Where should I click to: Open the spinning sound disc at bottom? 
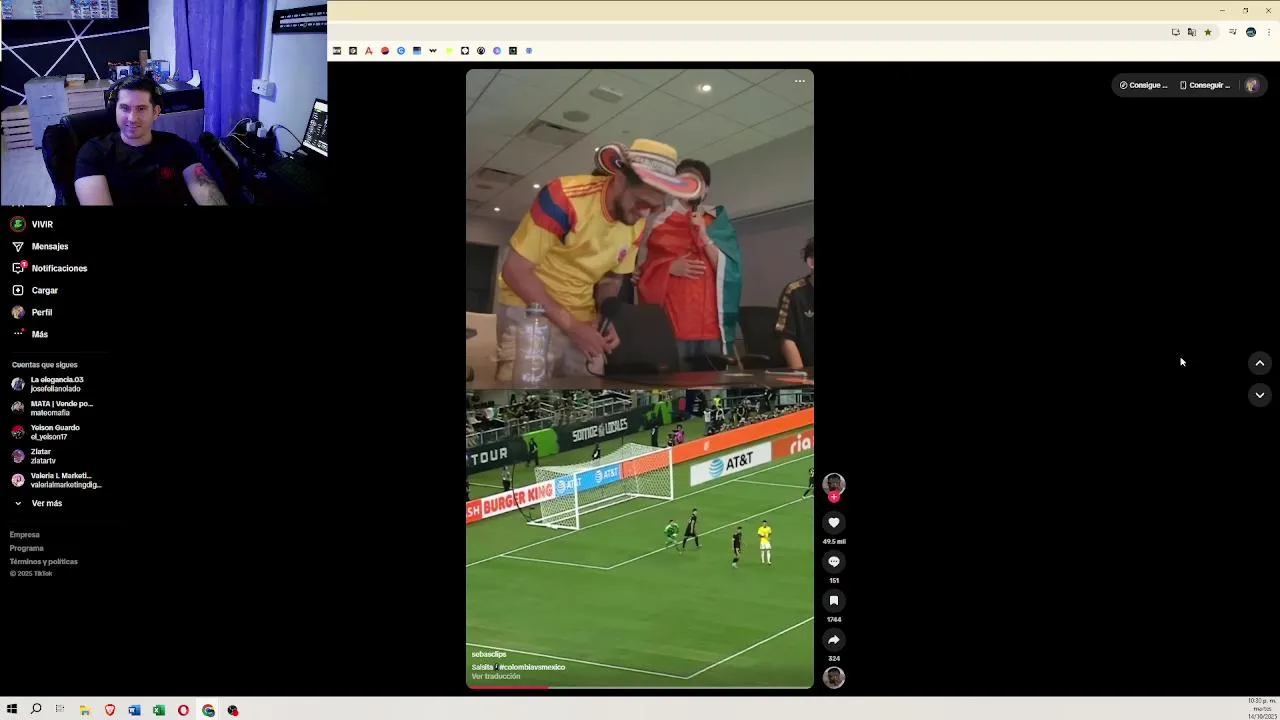click(833, 677)
